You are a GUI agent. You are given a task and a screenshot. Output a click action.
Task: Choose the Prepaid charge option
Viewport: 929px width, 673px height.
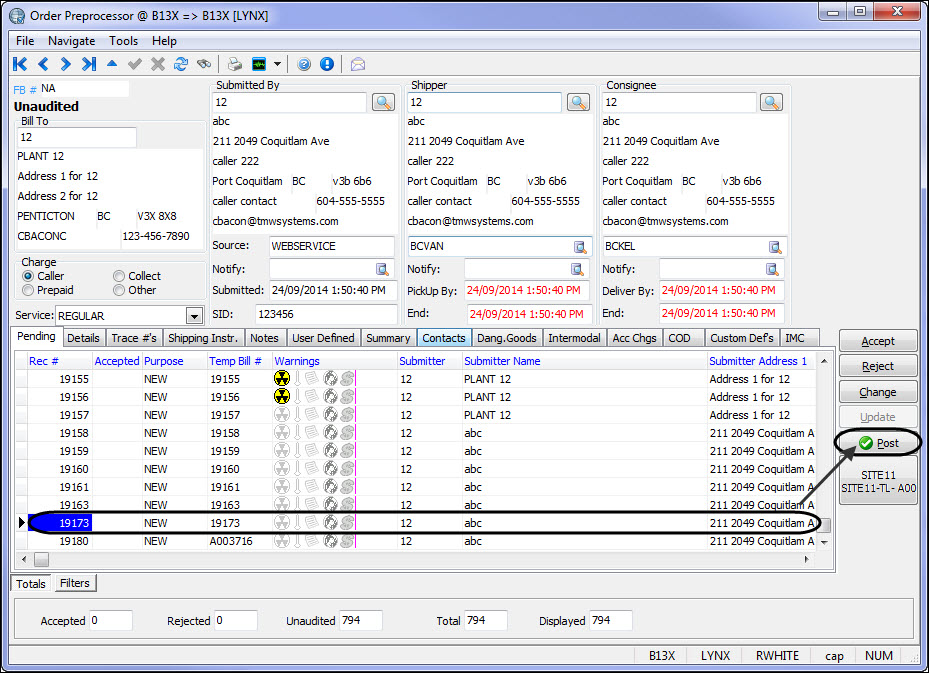pos(28,290)
